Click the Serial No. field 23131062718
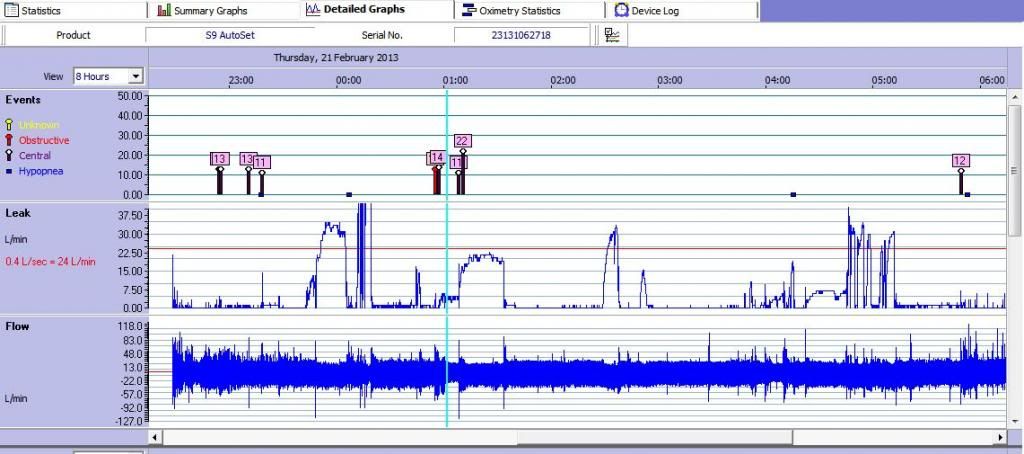Image resolution: width=1024 pixels, height=454 pixels. (x=521, y=36)
